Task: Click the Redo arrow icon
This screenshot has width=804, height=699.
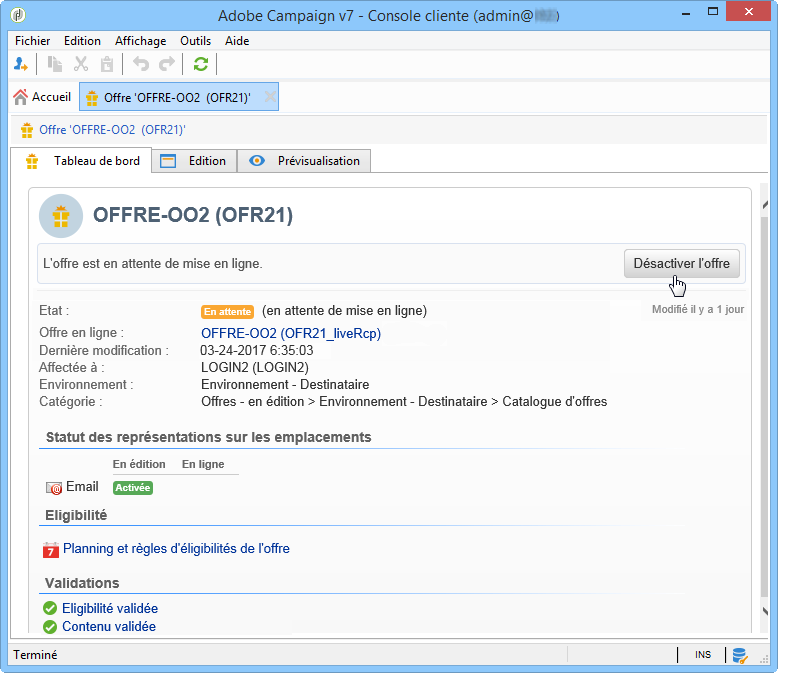Action: [x=167, y=64]
